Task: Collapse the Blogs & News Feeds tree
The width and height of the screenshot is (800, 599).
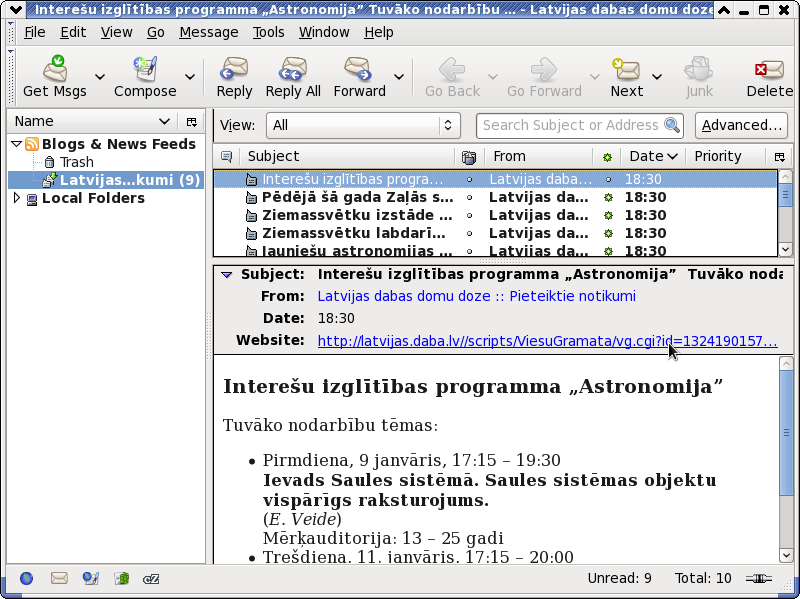Action: tap(16, 144)
